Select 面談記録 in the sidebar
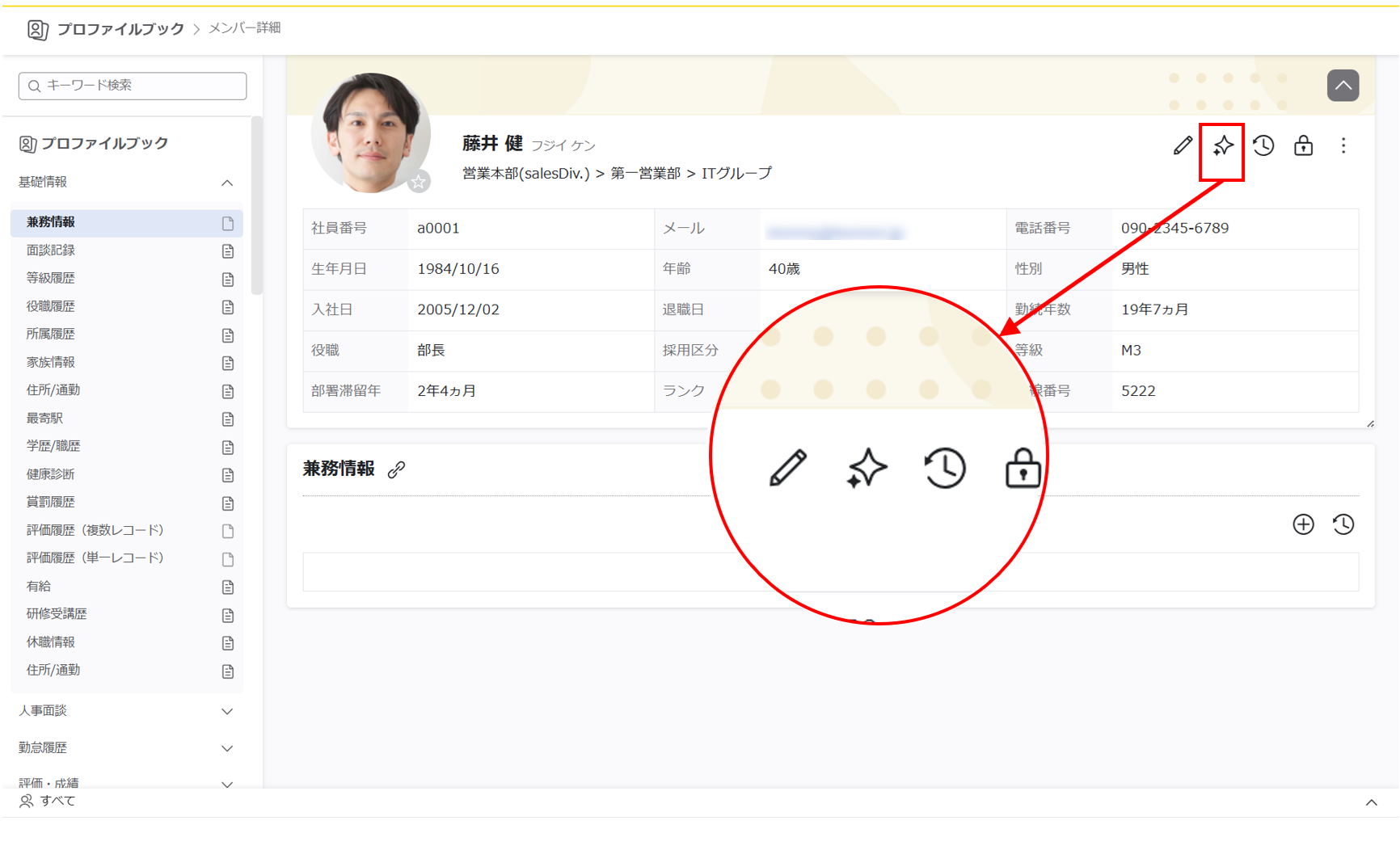The width and height of the screenshot is (1400, 846). (51, 250)
